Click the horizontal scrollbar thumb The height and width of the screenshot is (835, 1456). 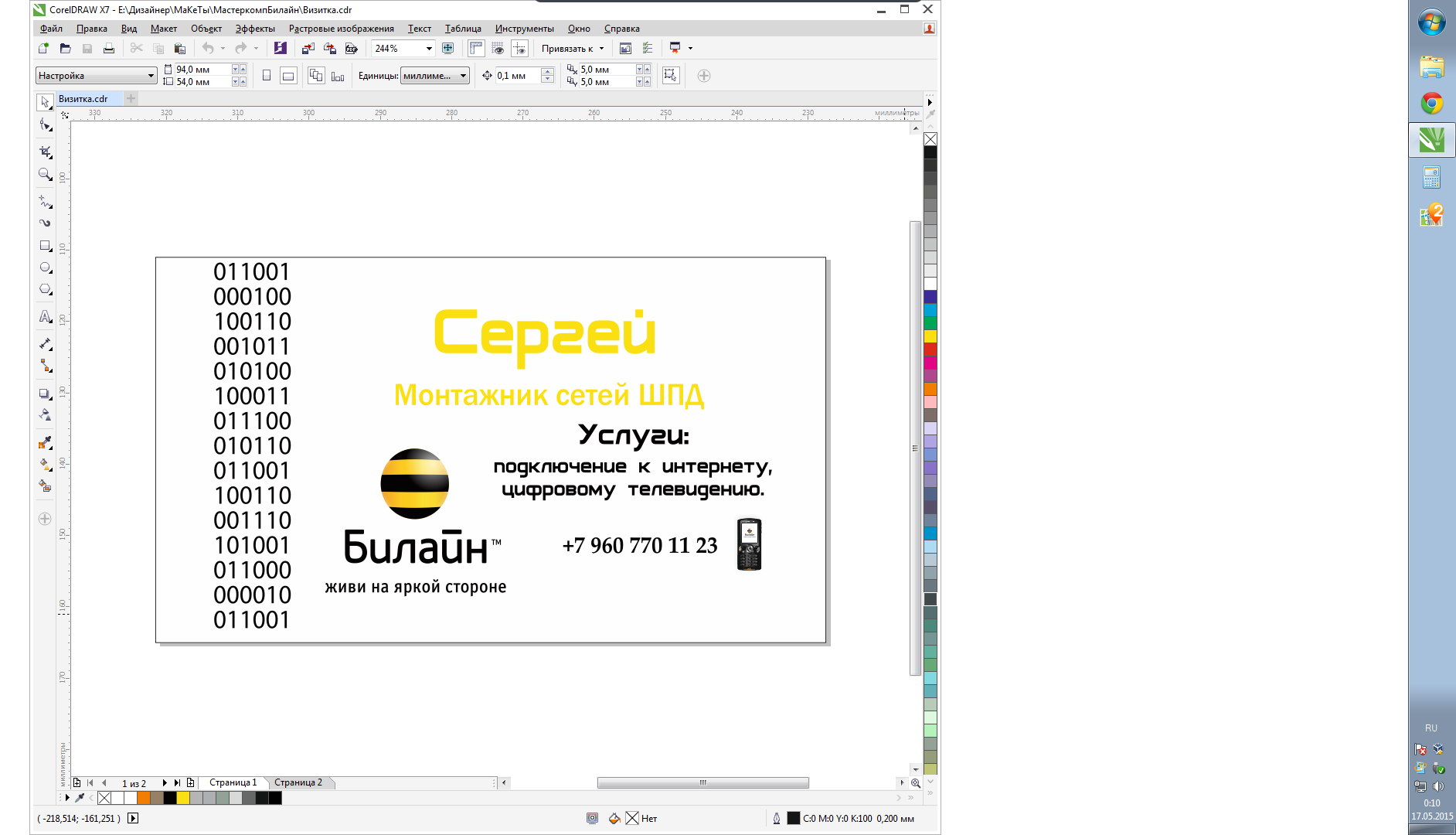[x=702, y=782]
